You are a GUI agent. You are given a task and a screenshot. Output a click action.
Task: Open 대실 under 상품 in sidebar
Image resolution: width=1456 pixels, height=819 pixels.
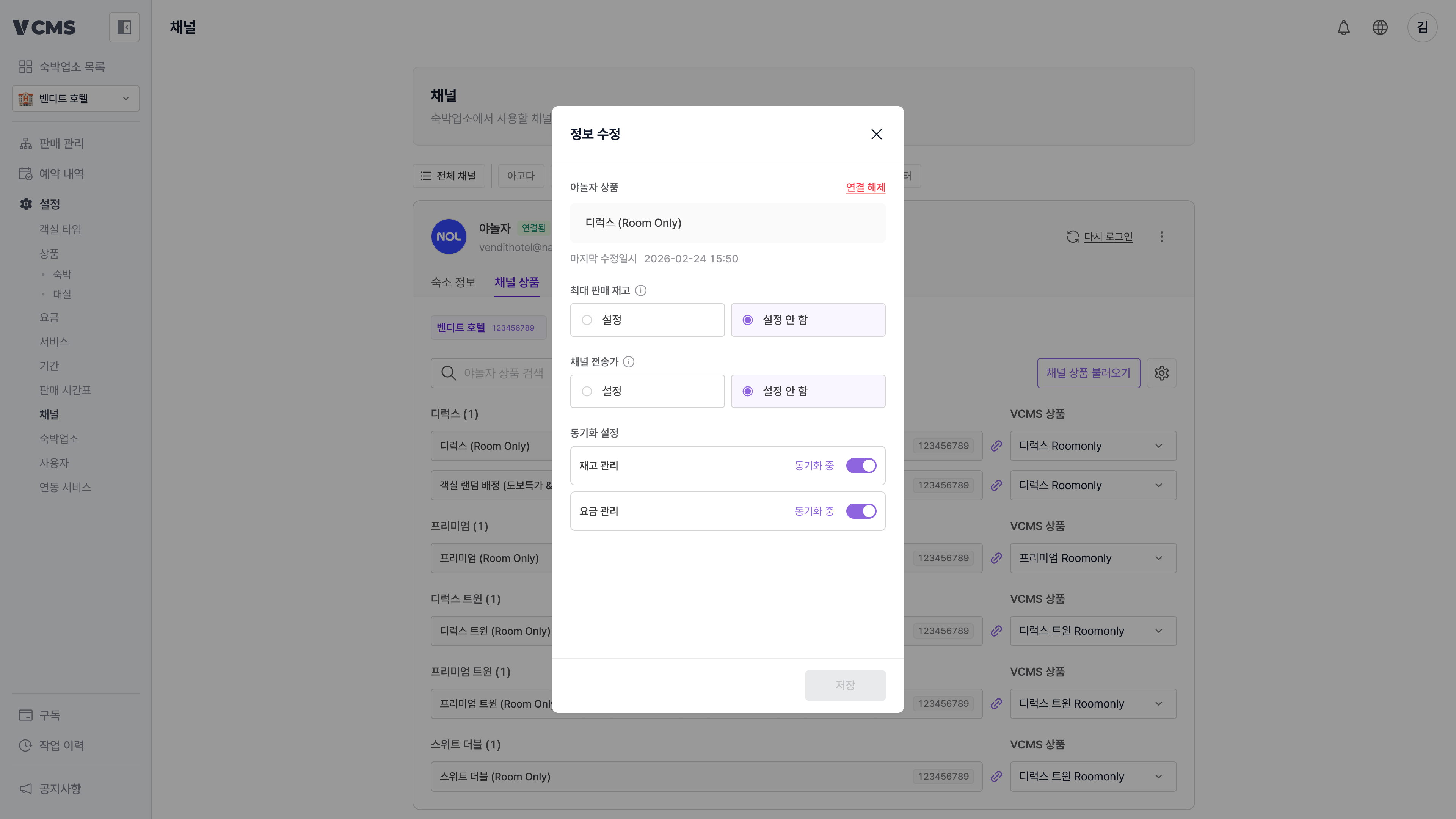(62, 294)
